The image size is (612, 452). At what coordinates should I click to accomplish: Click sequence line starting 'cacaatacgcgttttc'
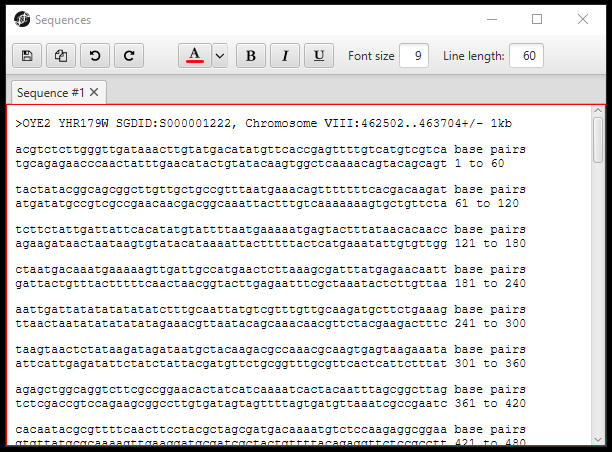231,430
